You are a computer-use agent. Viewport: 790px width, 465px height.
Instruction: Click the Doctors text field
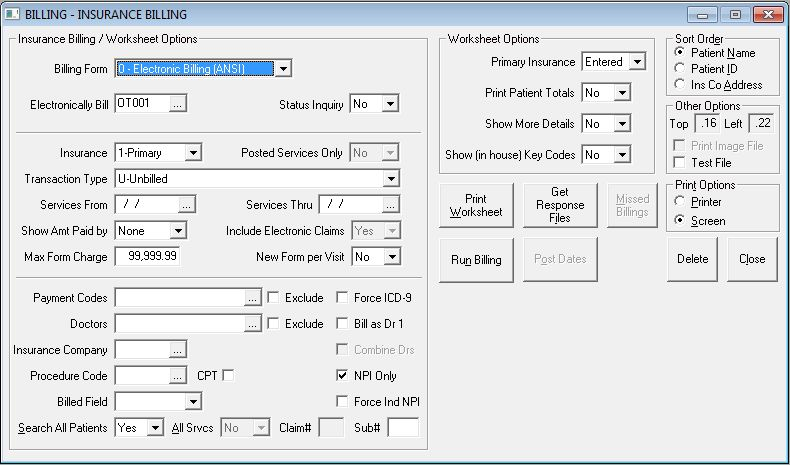click(180, 324)
